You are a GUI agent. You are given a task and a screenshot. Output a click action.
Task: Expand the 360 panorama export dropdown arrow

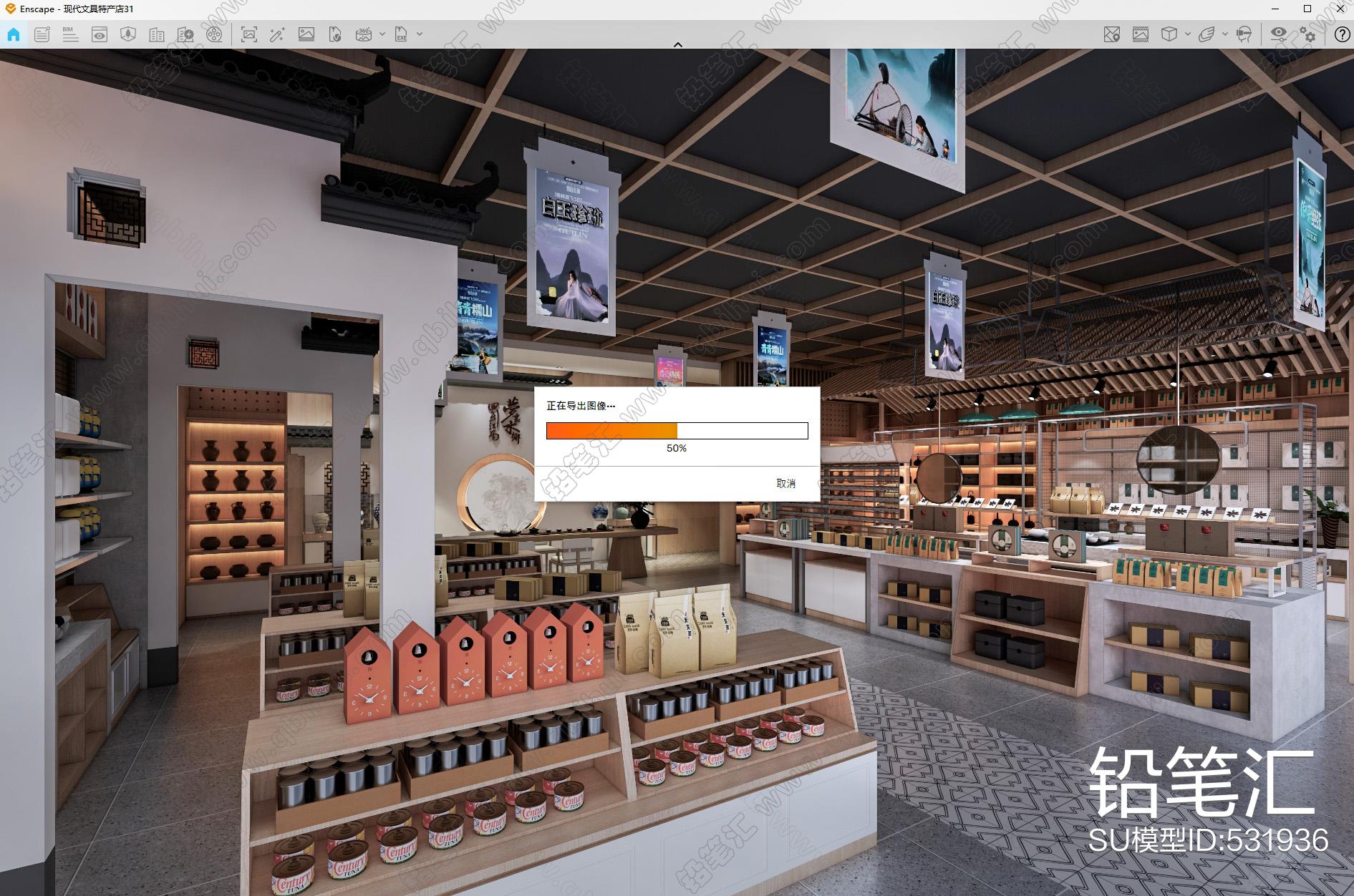click(x=382, y=34)
